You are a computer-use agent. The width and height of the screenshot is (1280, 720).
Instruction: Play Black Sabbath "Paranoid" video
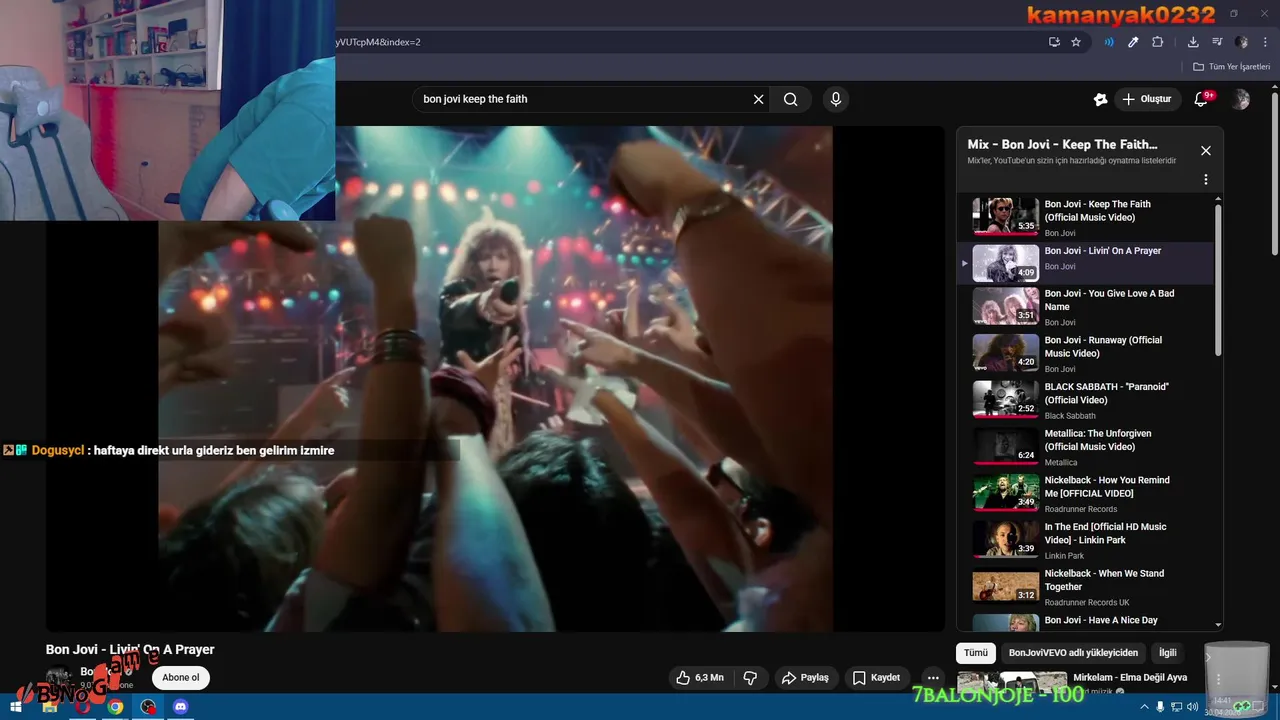(1086, 400)
